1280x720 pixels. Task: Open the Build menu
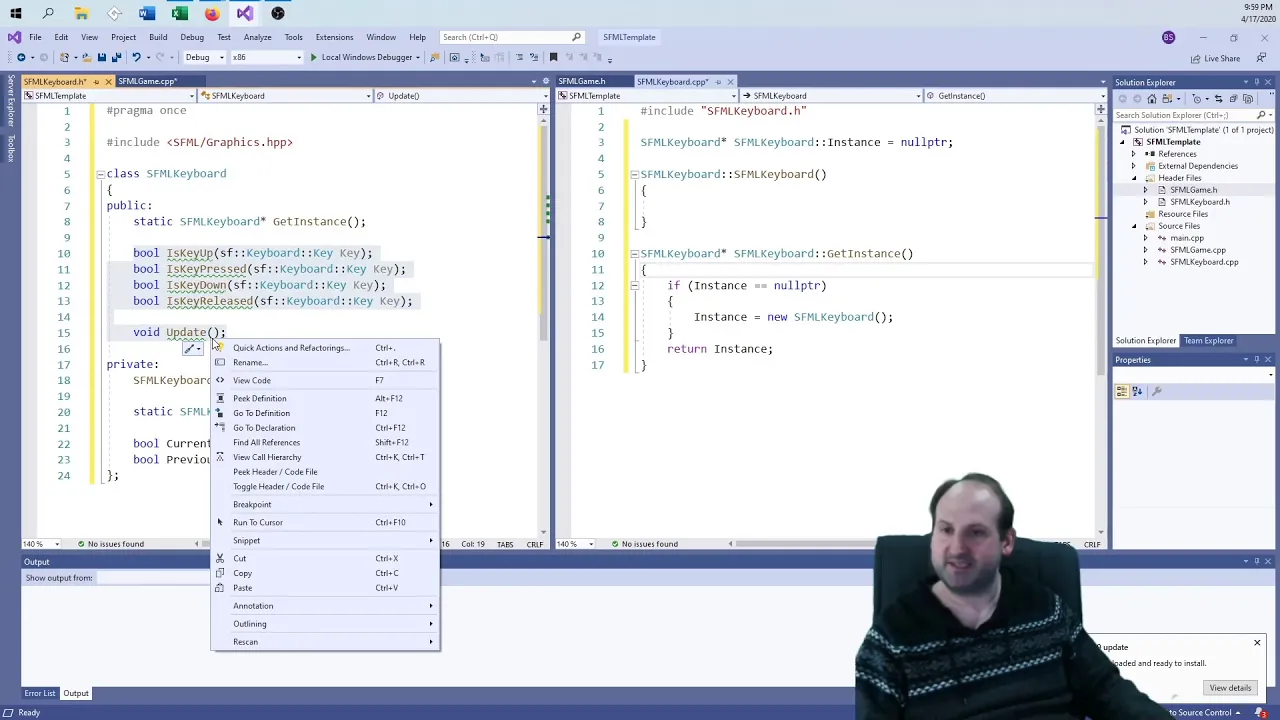pyautogui.click(x=158, y=37)
